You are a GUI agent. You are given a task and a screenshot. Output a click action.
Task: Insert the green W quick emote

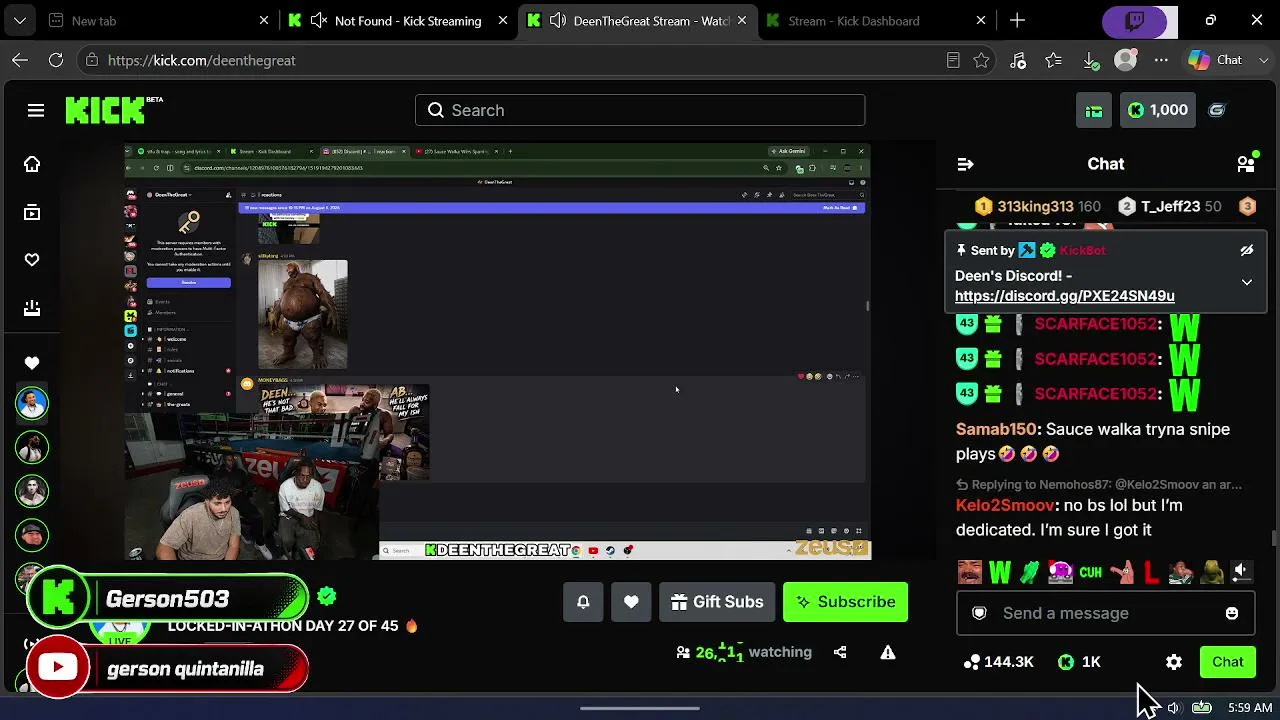[1000, 572]
